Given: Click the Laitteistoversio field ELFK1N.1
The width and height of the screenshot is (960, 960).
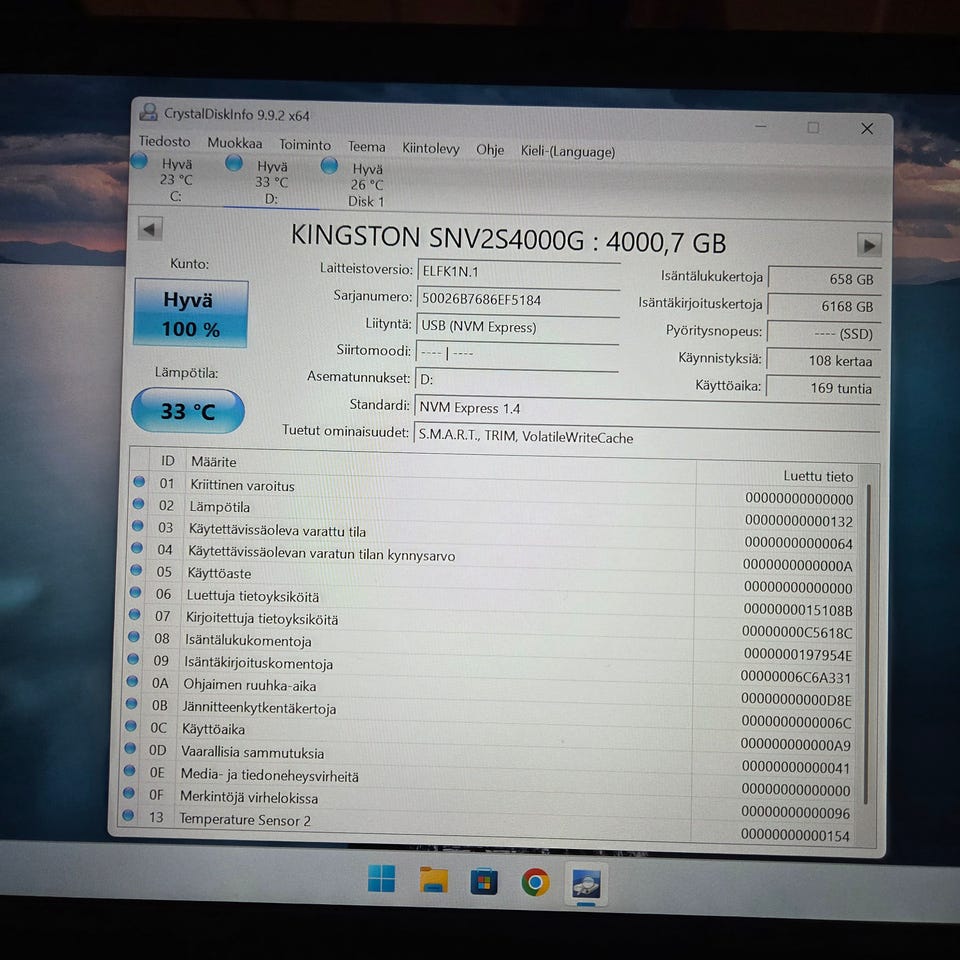Looking at the screenshot, I should click(519, 272).
